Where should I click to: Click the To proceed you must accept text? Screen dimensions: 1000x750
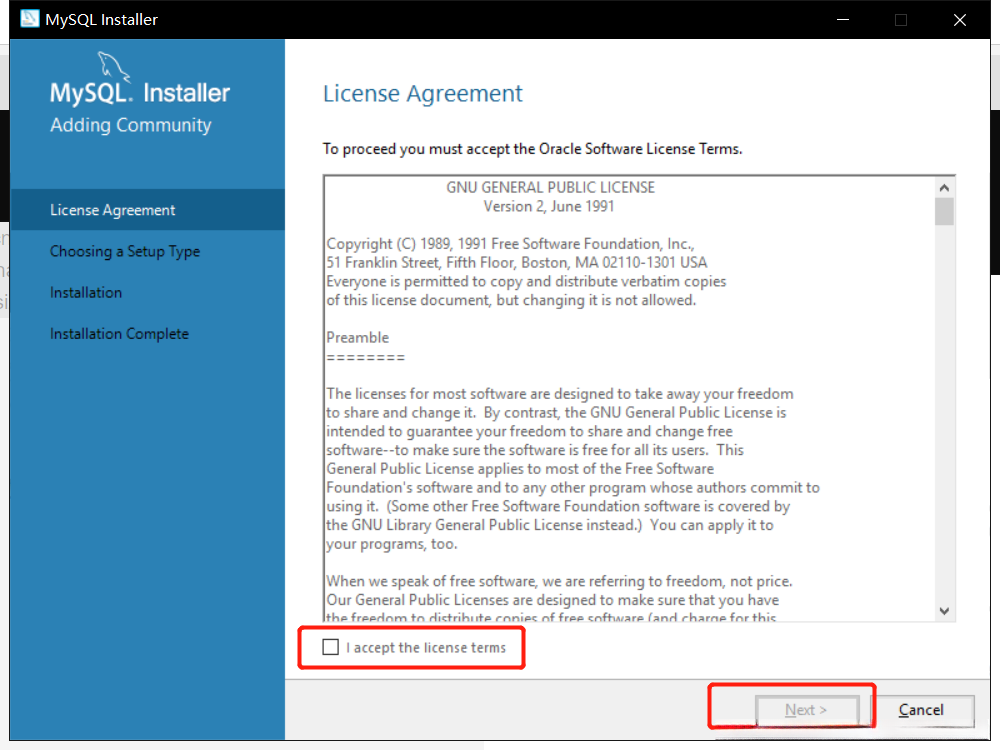pyautogui.click(x=533, y=149)
